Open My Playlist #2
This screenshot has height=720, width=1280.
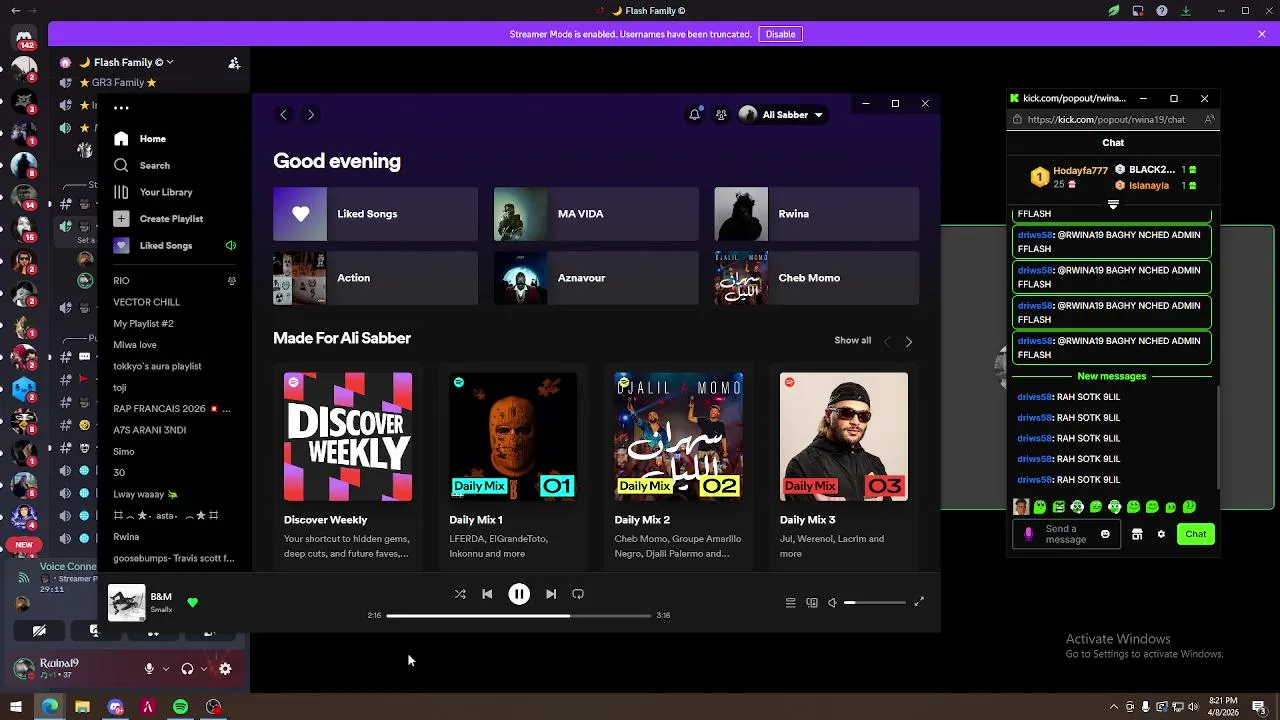(x=143, y=324)
